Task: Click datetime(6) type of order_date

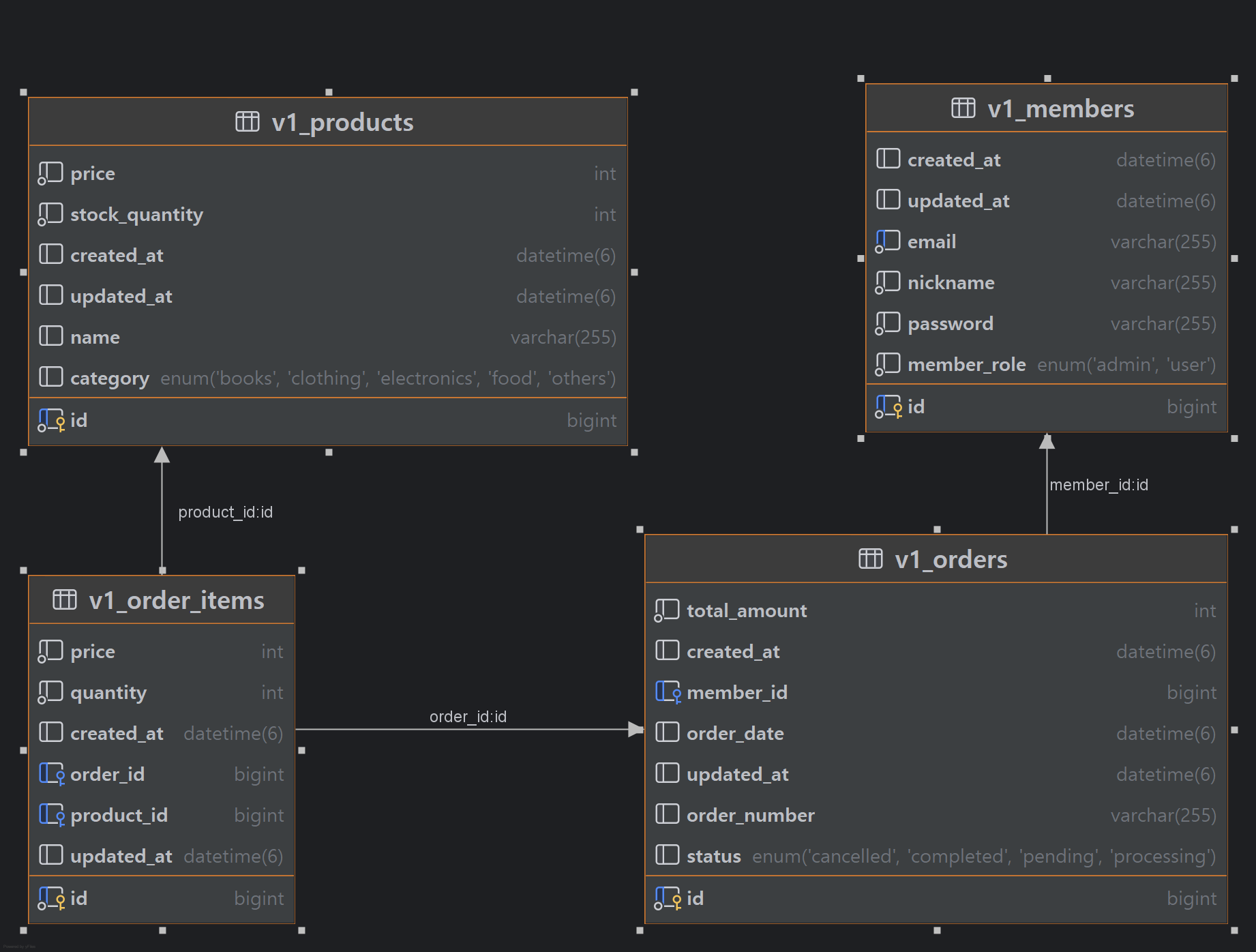Action: click(1166, 734)
